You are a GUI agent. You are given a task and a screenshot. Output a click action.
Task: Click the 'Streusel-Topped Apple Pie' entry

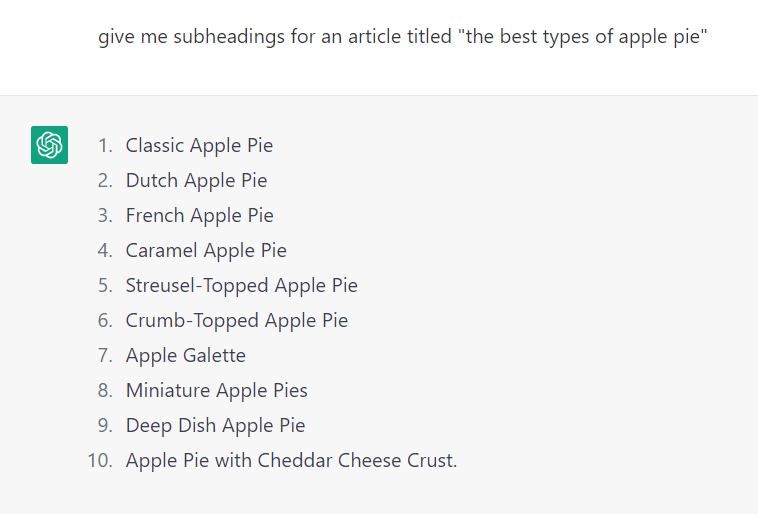pyautogui.click(x=242, y=285)
